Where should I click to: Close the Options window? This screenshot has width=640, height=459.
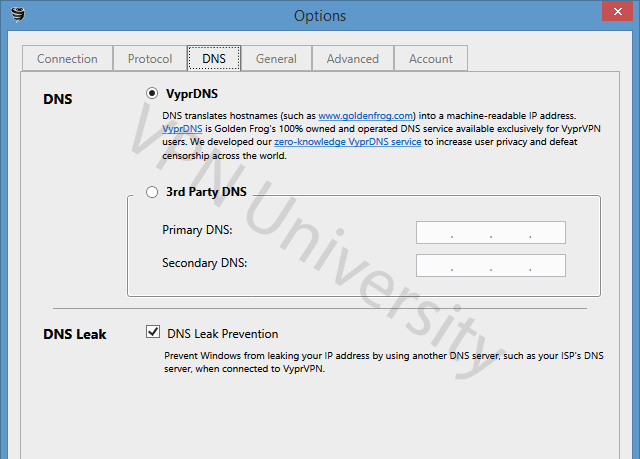618,11
